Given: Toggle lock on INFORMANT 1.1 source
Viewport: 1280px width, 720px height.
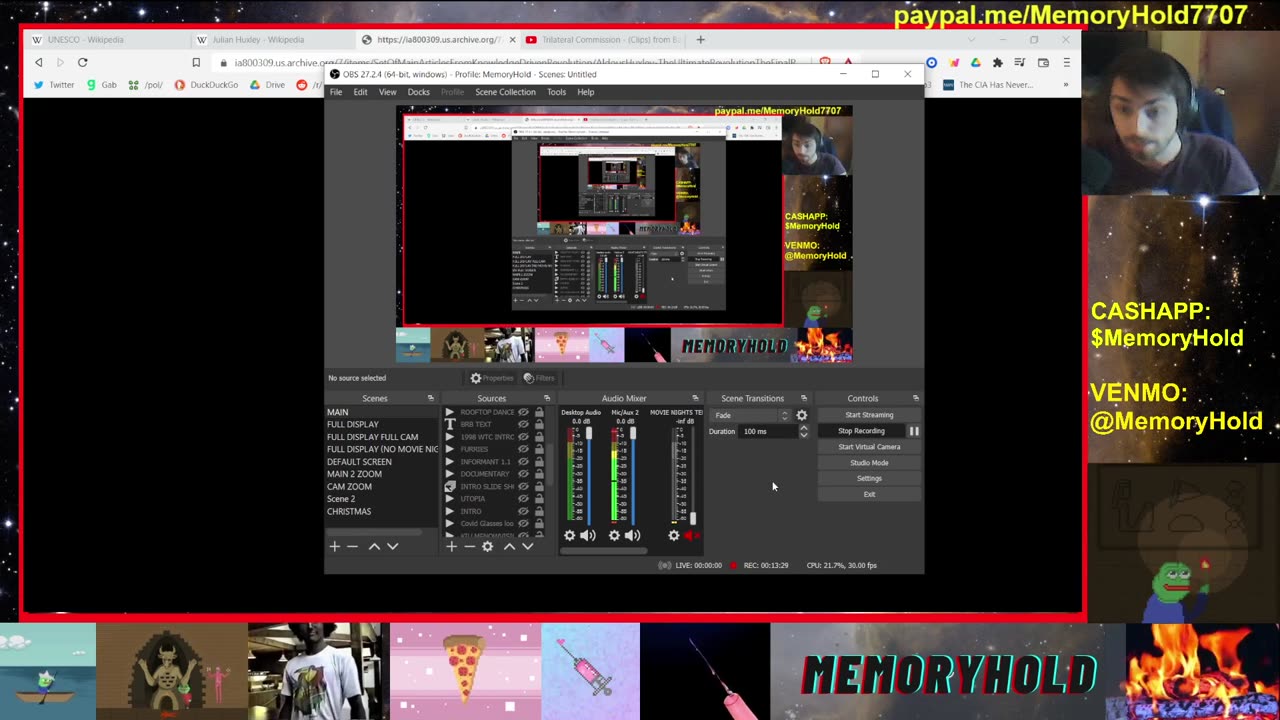Looking at the screenshot, I should tap(539, 461).
